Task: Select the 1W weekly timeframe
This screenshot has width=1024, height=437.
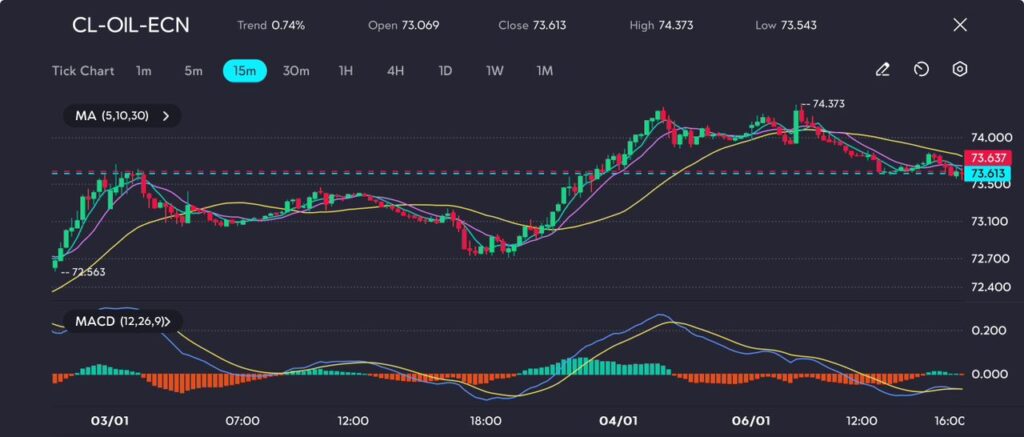Action: (x=495, y=71)
